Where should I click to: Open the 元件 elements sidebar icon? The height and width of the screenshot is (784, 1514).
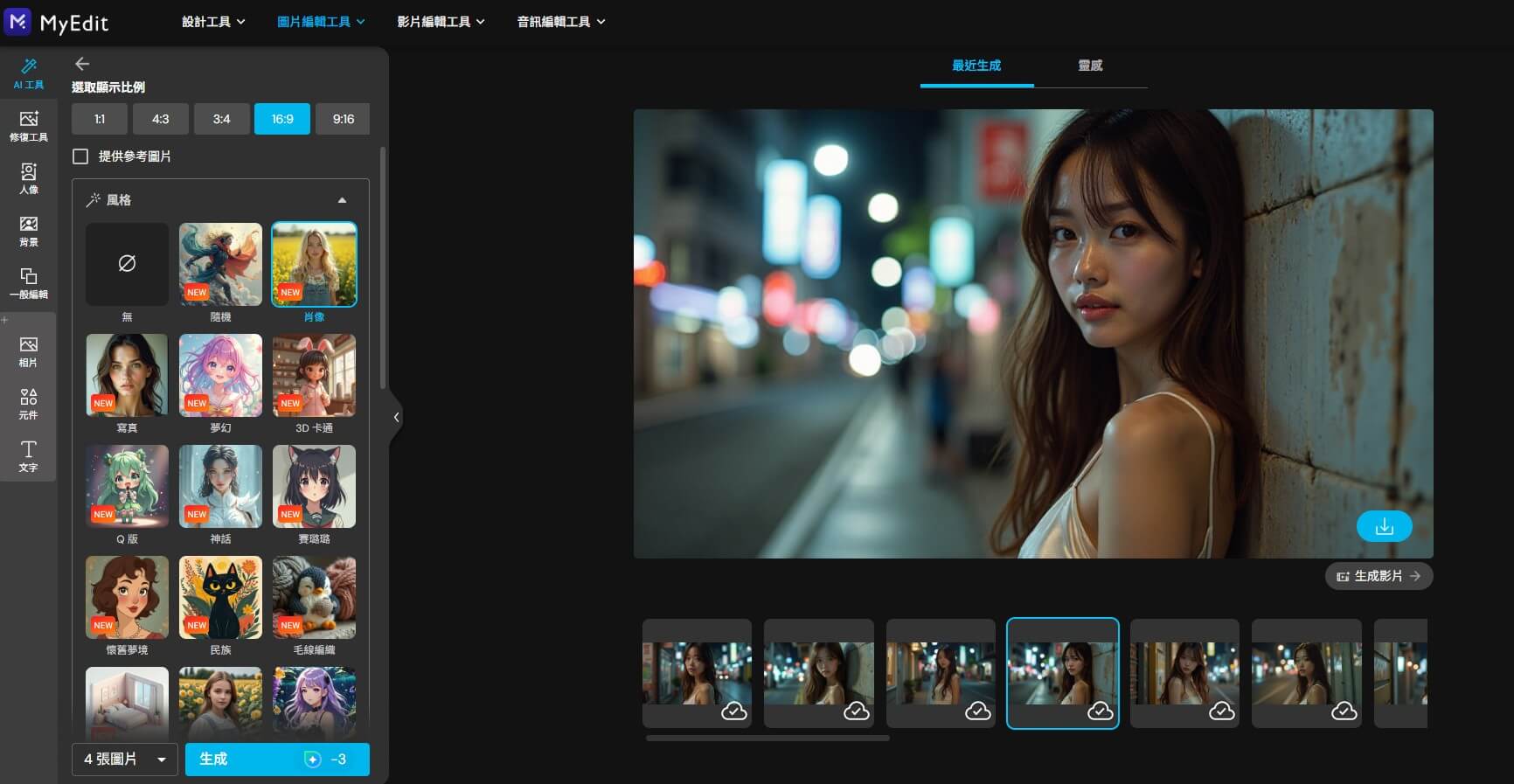tap(28, 403)
